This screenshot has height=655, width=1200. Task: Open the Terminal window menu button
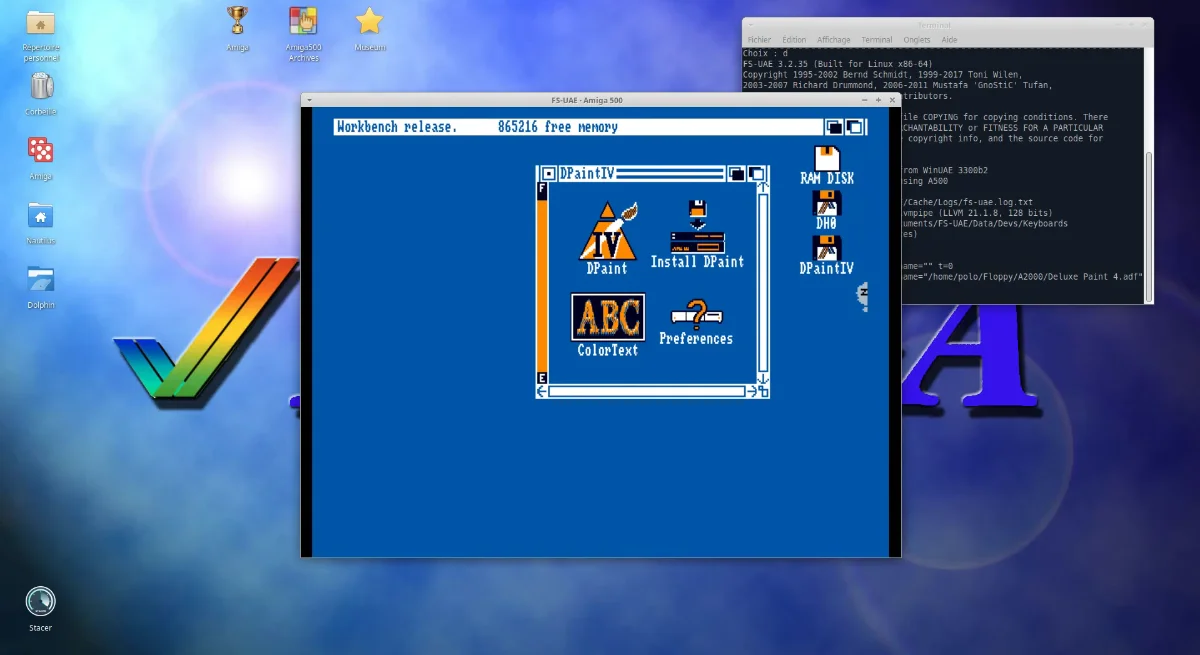tap(752, 25)
